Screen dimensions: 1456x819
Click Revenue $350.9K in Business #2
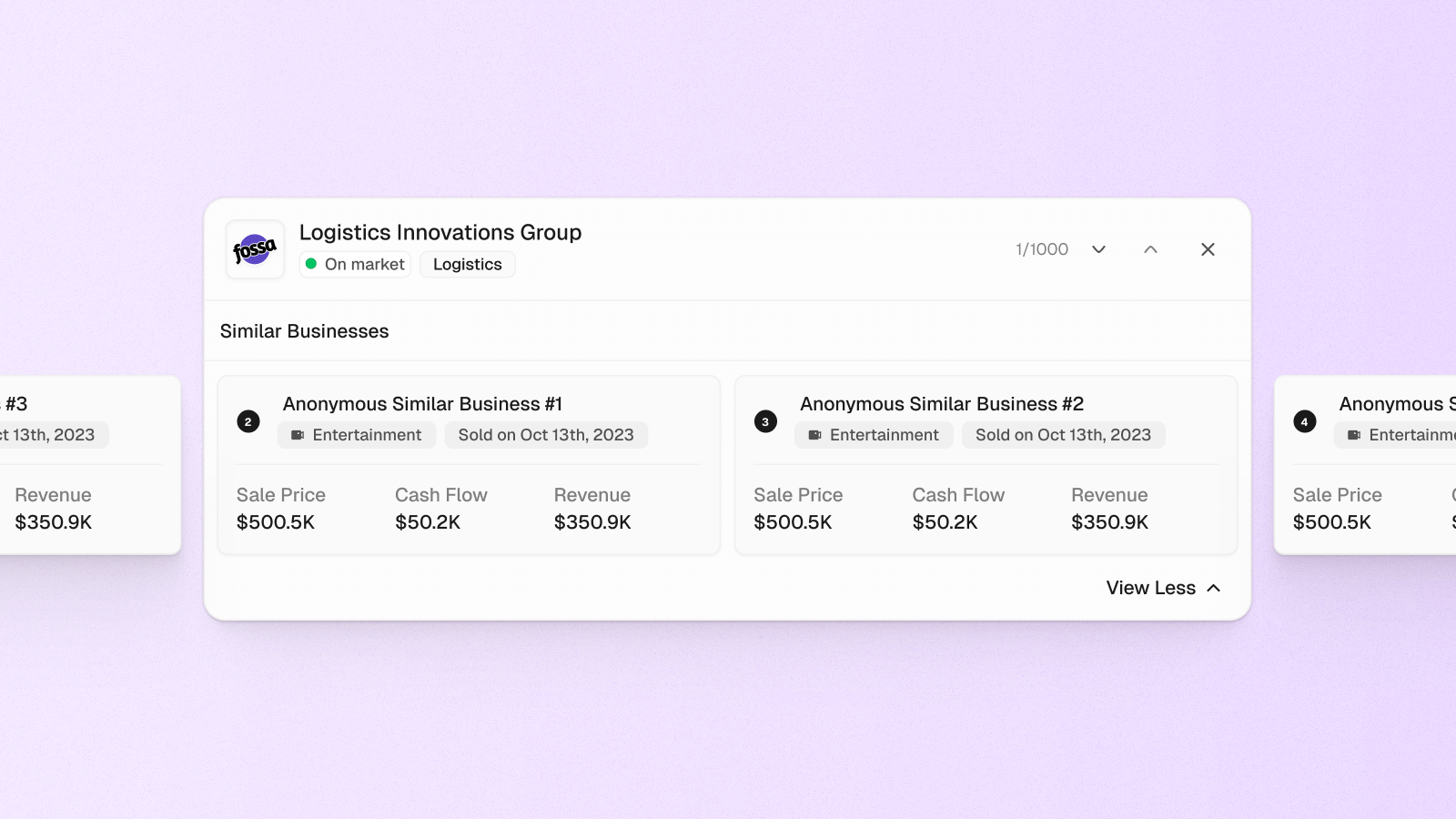(x=1109, y=522)
